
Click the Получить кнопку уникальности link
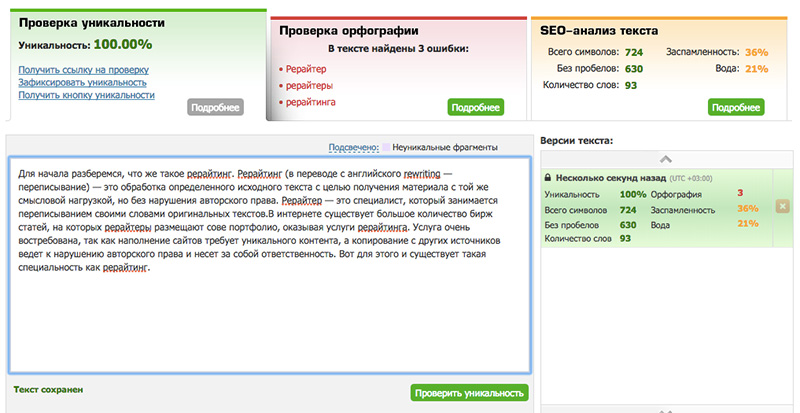[x=86, y=95]
